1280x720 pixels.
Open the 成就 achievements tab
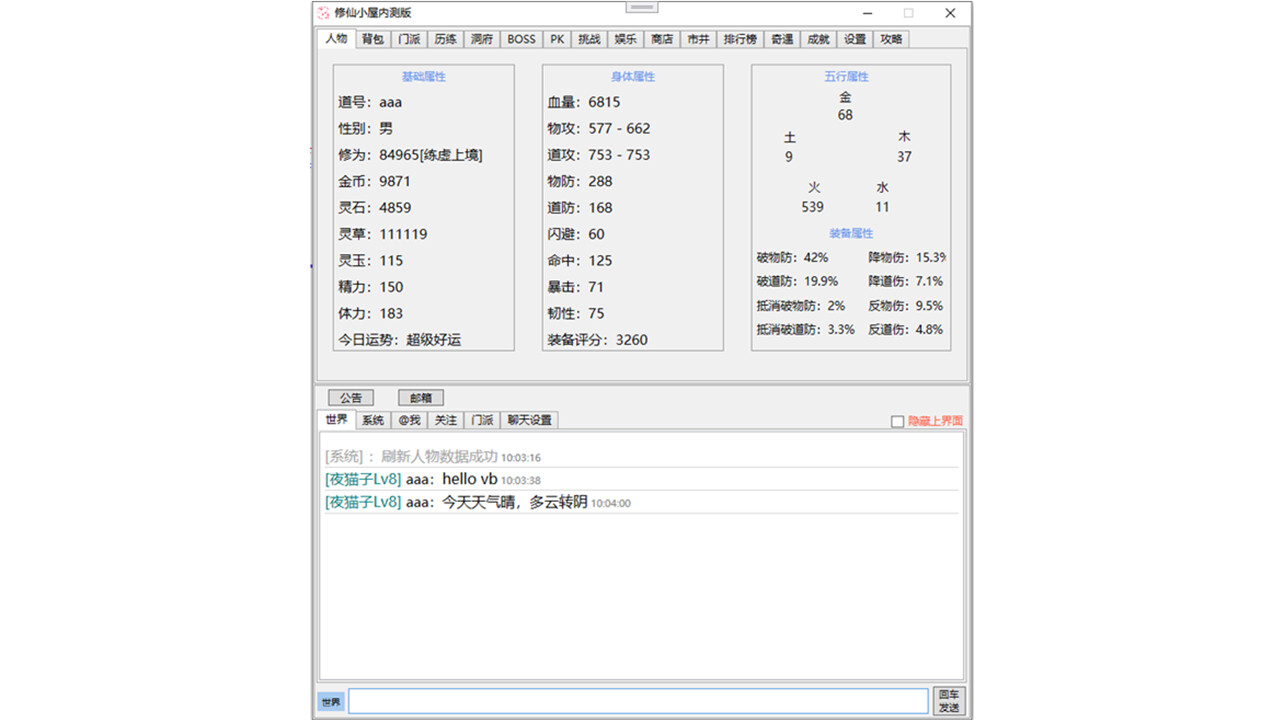(x=817, y=39)
